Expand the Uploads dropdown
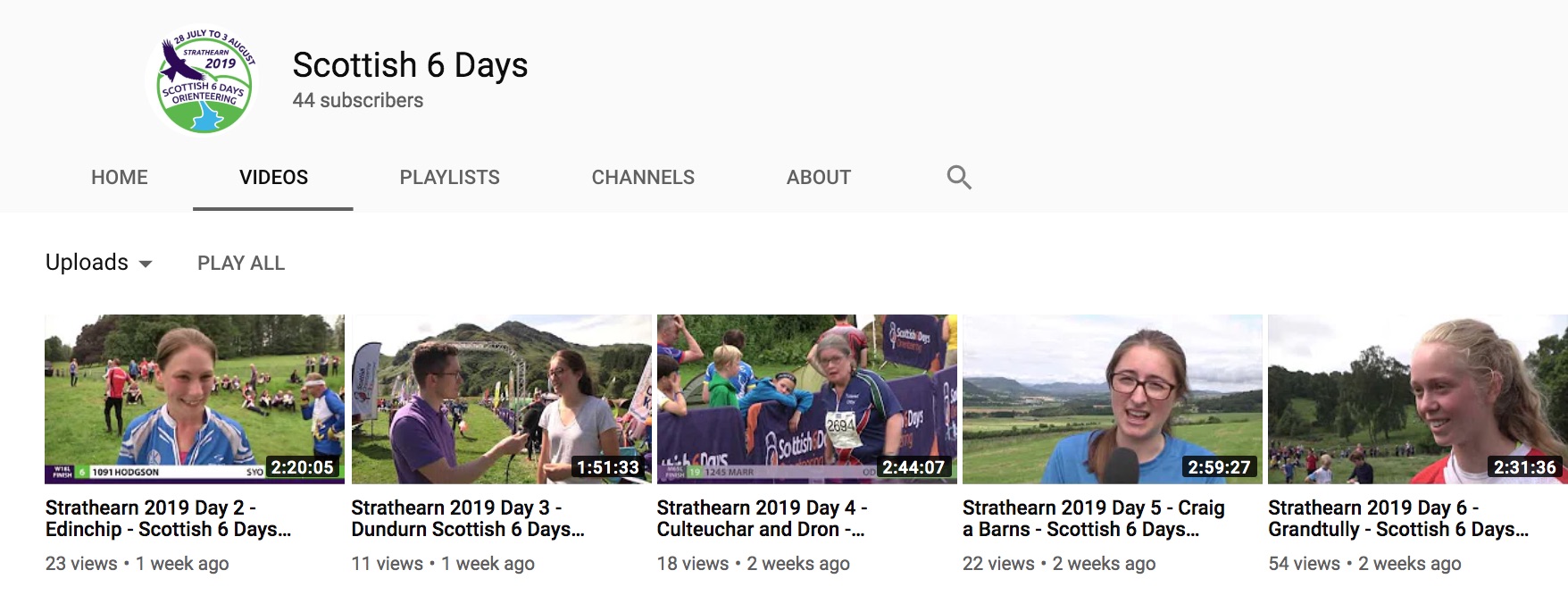This screenshot has width=1568, height=604. pyautogui.click(x=99, y=263)
